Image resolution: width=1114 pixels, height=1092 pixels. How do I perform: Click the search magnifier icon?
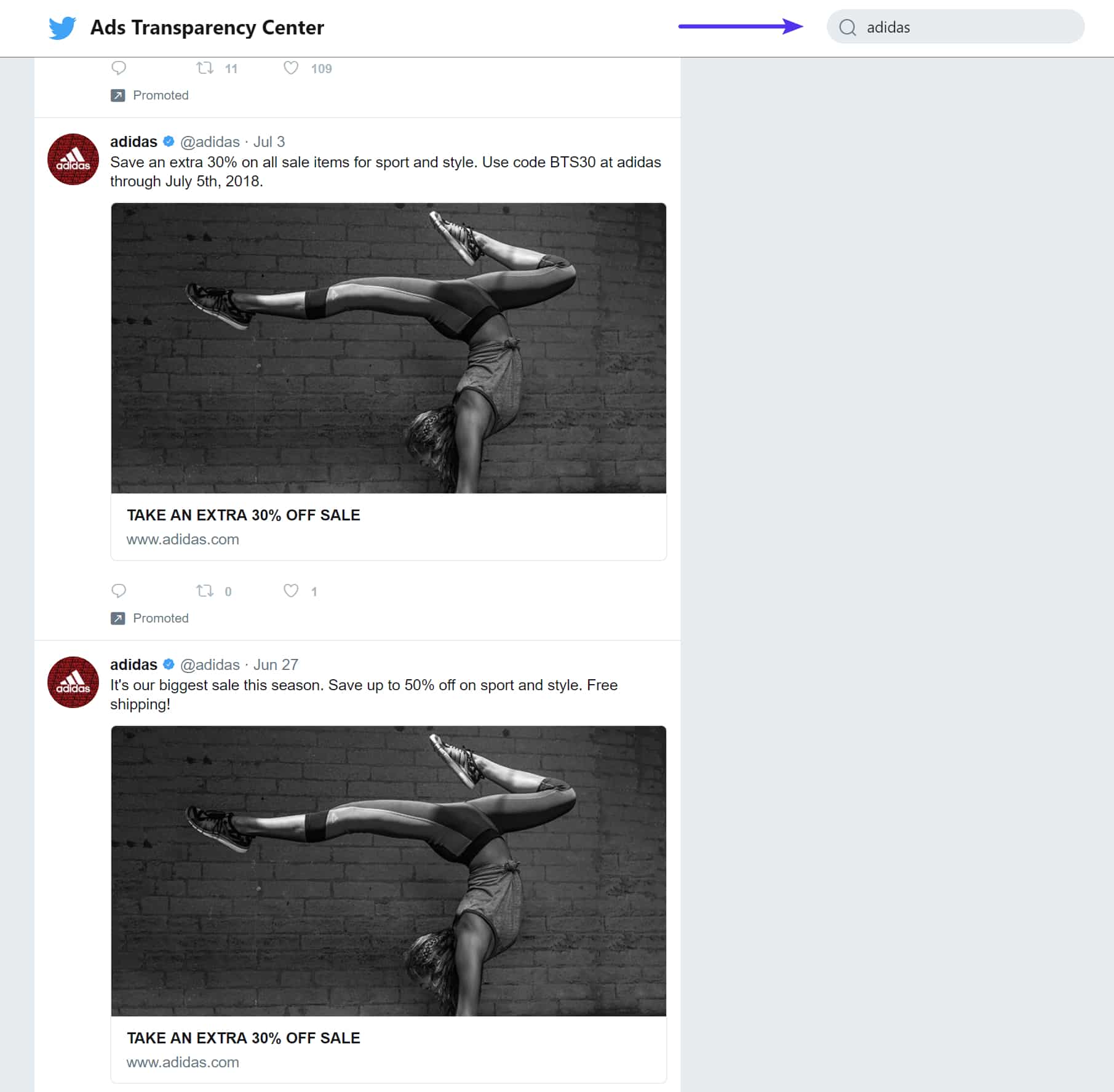pyautogui.click(x=849, y=27)
